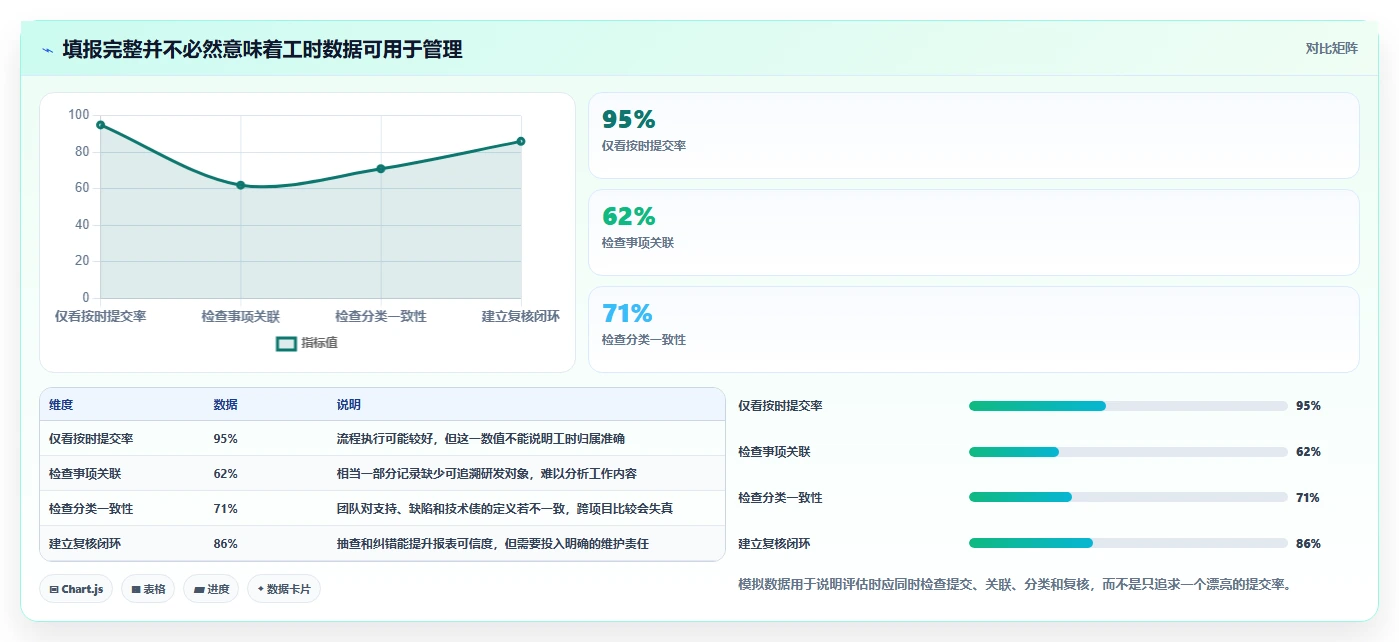Click the 对比矩阵 label in the header

tap(1332, 48)
